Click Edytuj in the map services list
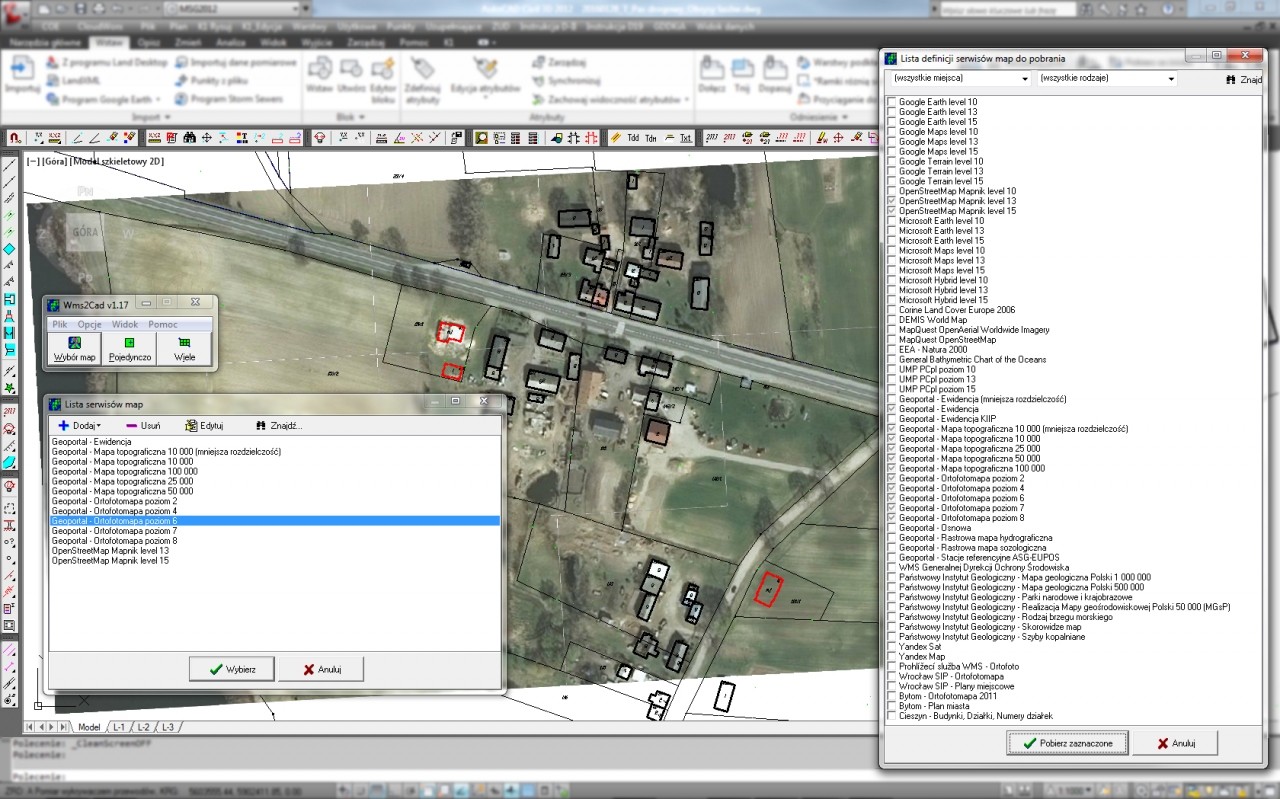 point(204,426)
